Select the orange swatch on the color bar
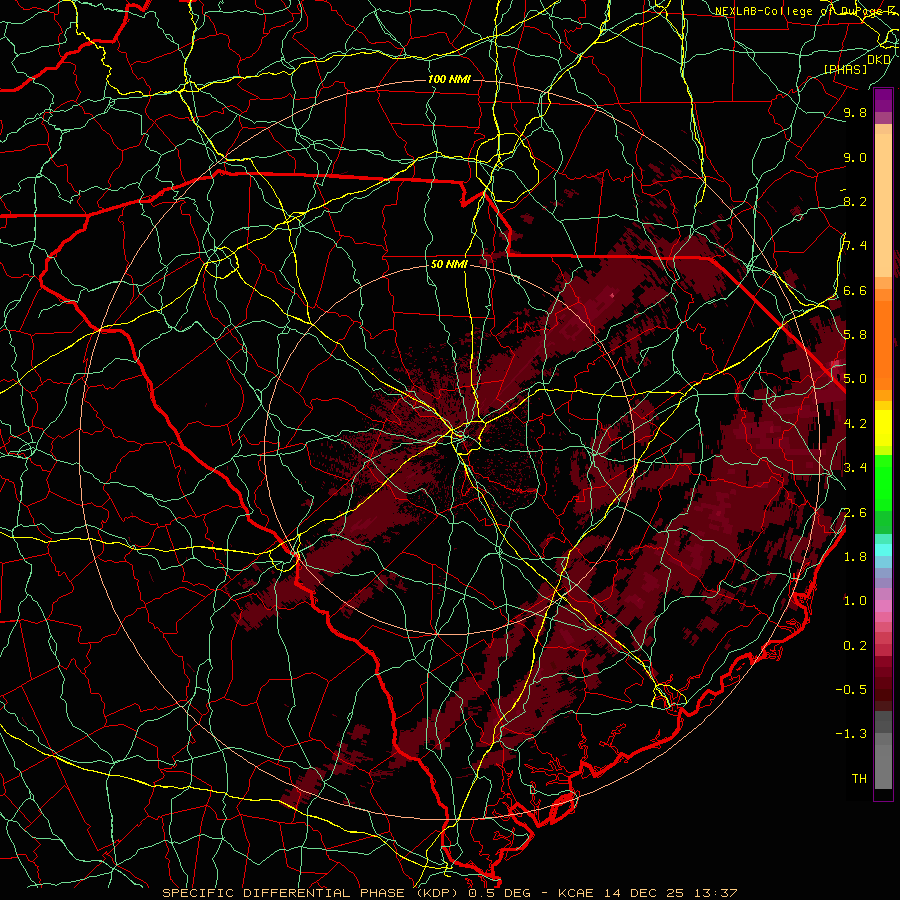Viewport: 900px width, 900px height. coord(883,346)
